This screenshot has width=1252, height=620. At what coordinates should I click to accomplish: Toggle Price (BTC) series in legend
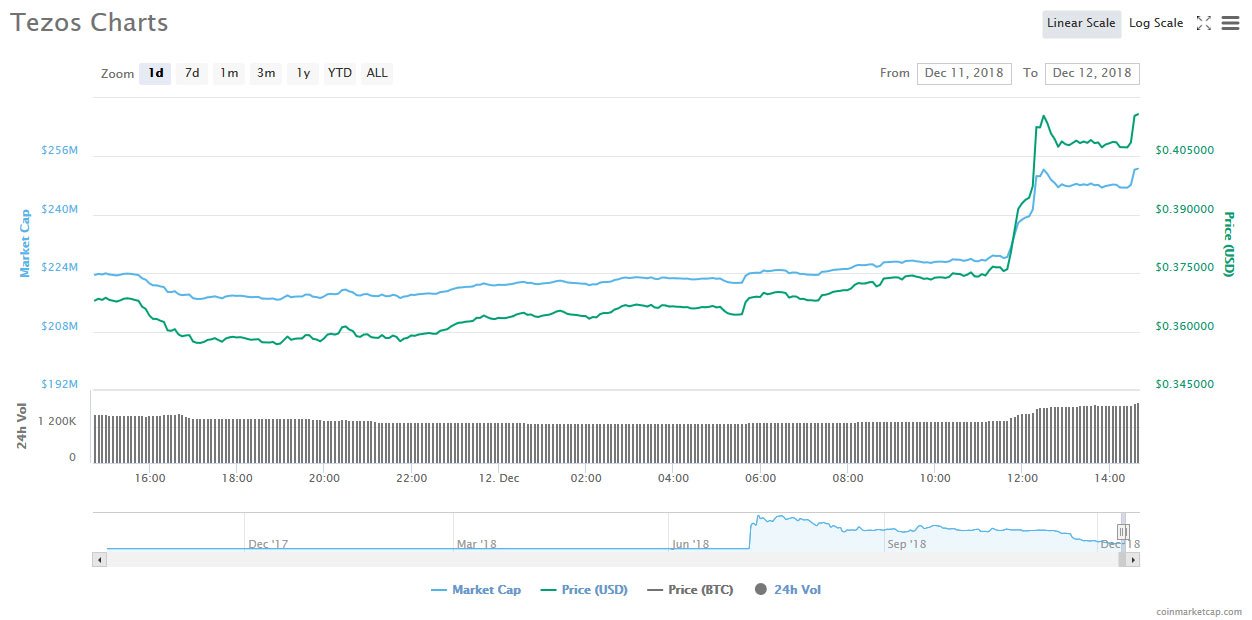[690, 590]
